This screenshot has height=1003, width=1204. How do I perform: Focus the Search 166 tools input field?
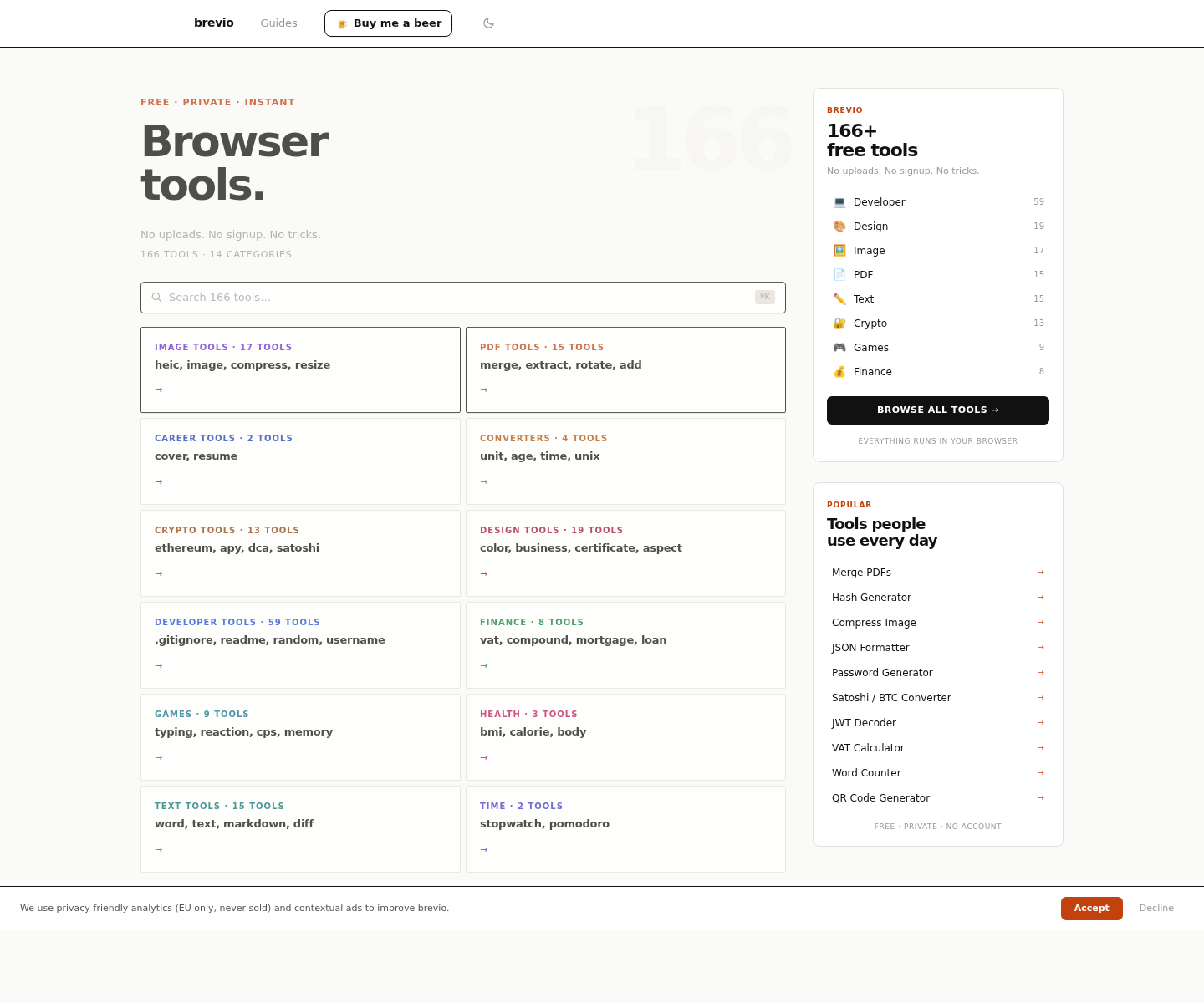463,298
